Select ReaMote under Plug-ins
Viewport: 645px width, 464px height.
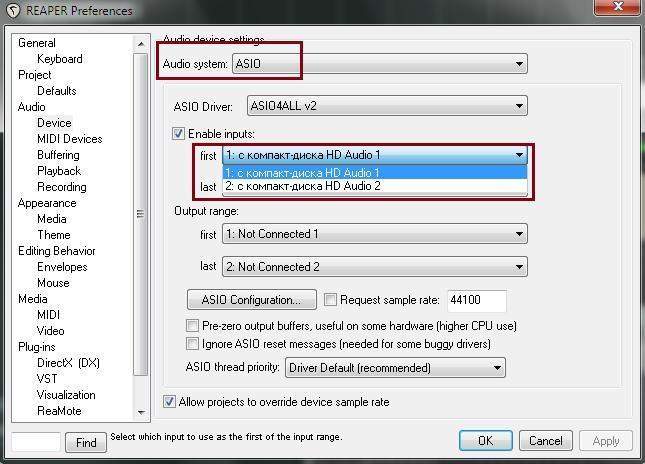click(x=59, y=411)
